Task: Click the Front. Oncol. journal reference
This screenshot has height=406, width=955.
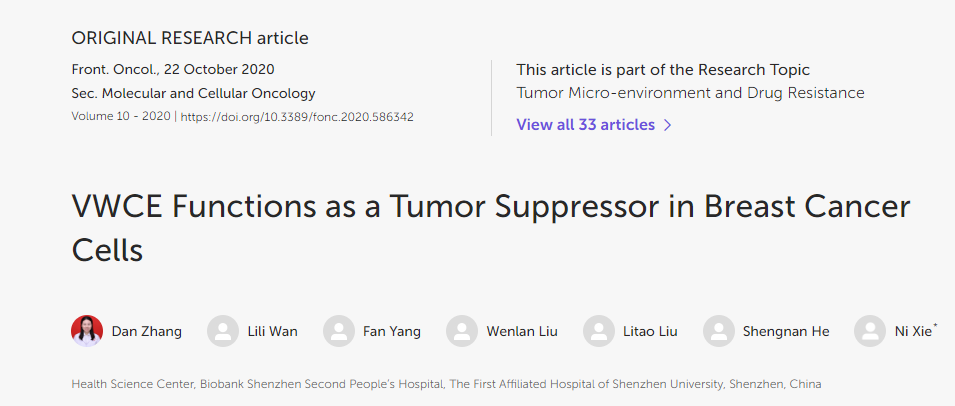Action: (115, 69)
